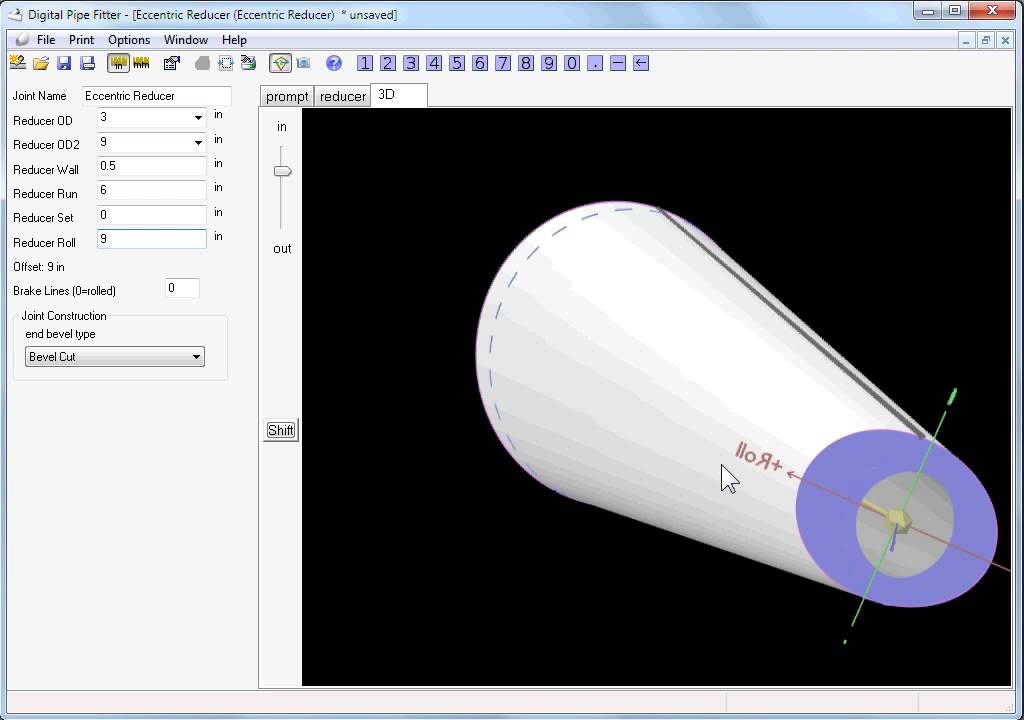
Task: Minimize the inner document window
Action: (966, 41)
